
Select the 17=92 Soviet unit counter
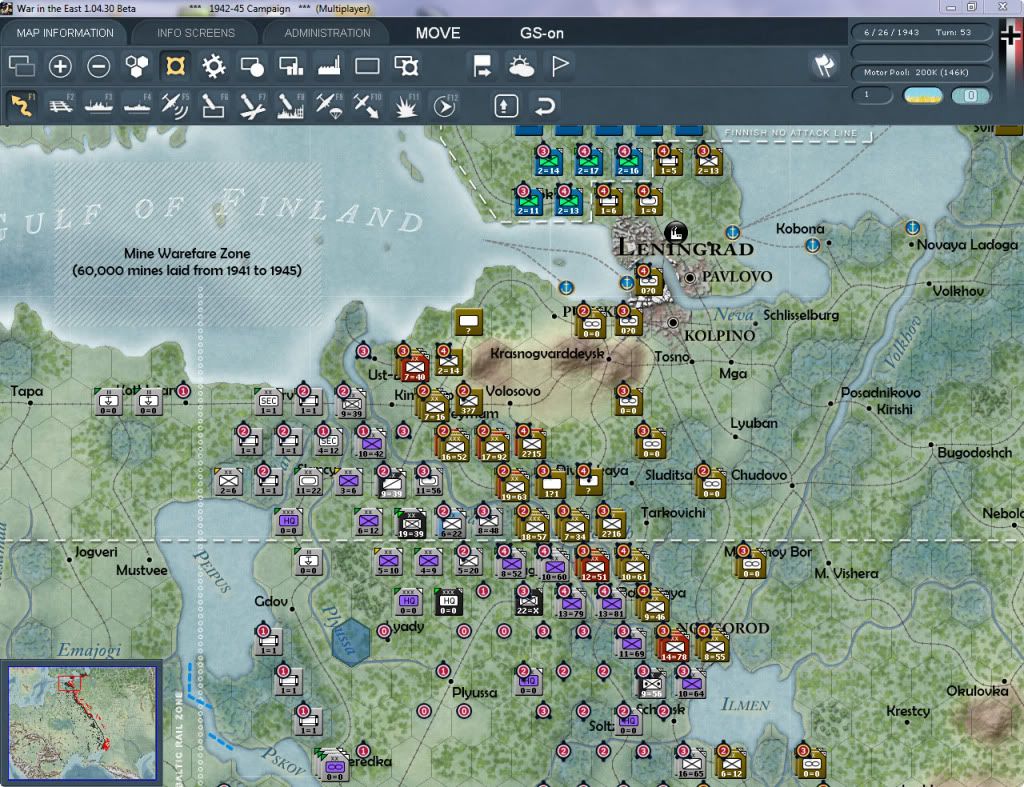(494, 445)
